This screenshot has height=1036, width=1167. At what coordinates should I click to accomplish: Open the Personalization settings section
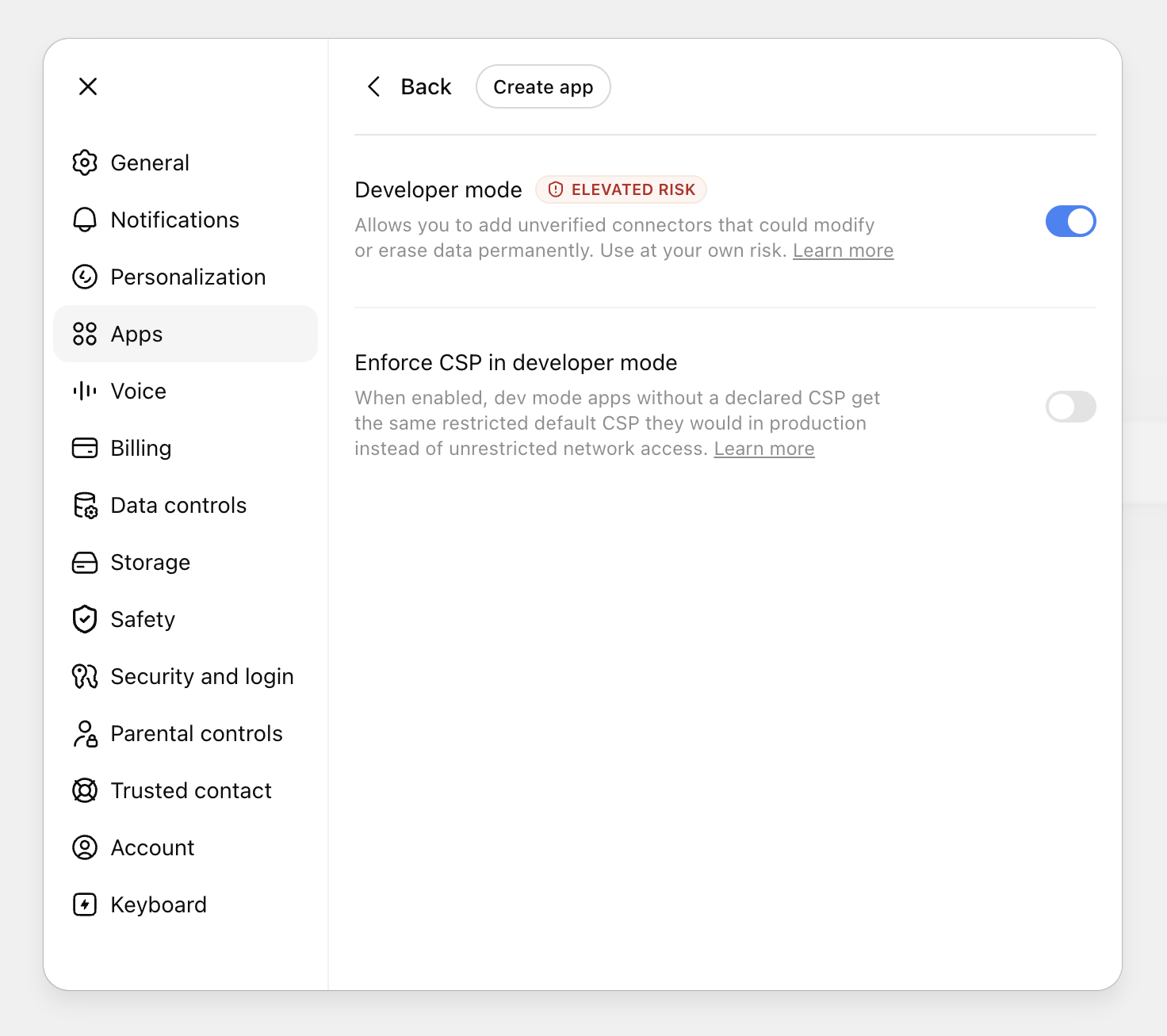click(186, 277)
